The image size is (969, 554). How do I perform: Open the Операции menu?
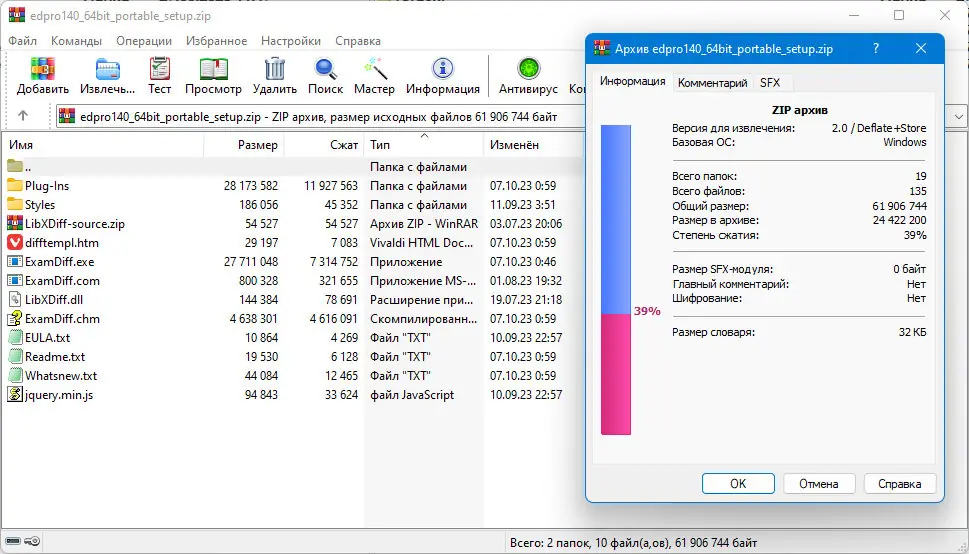tap(144, 41)
